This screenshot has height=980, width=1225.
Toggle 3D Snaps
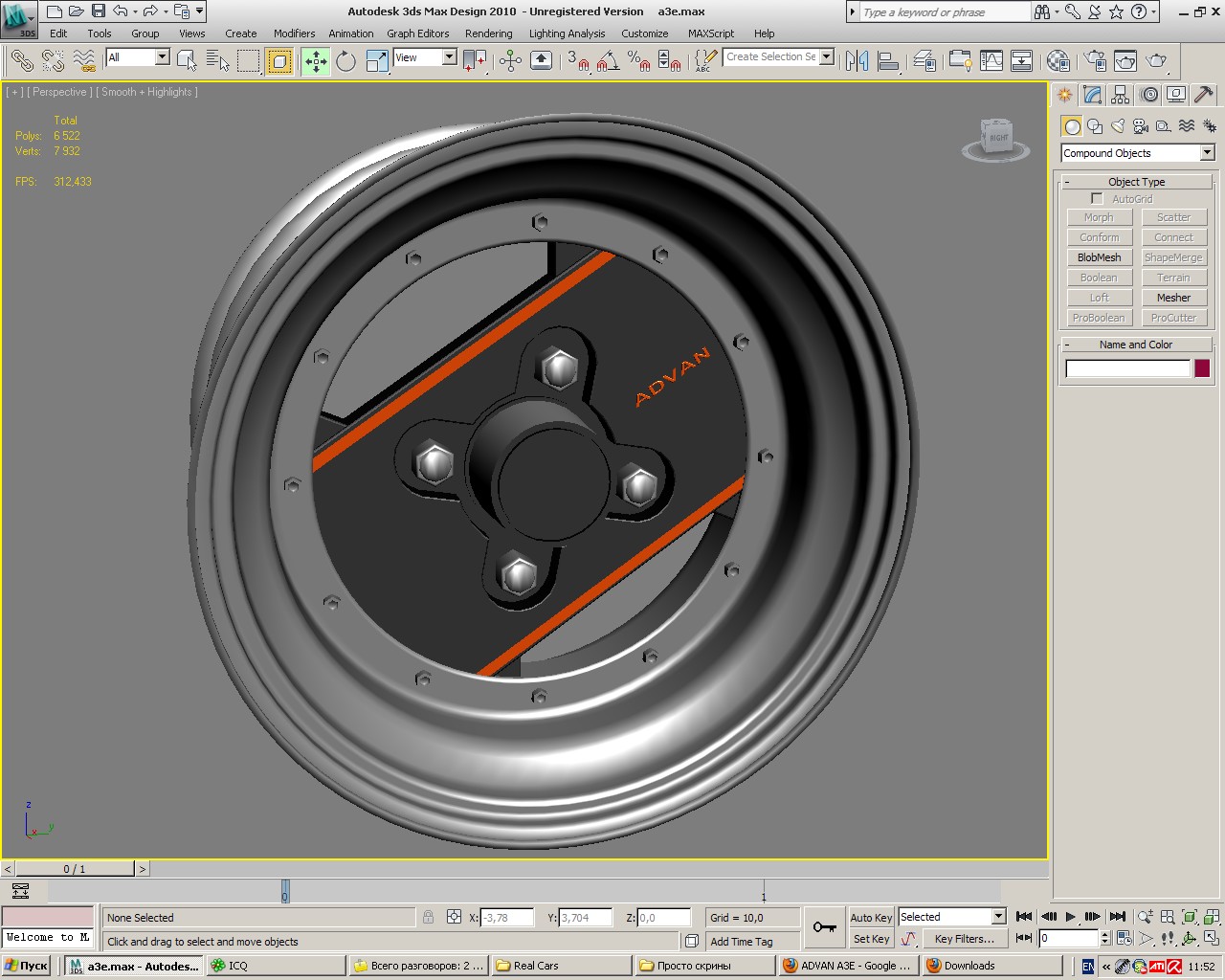578,61
